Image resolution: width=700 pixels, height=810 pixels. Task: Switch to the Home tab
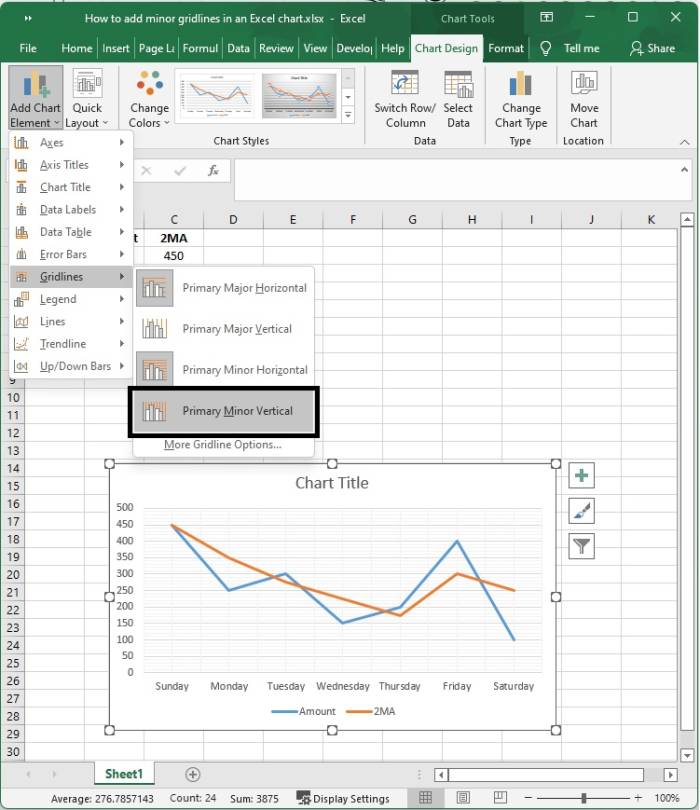pos(76,49)
